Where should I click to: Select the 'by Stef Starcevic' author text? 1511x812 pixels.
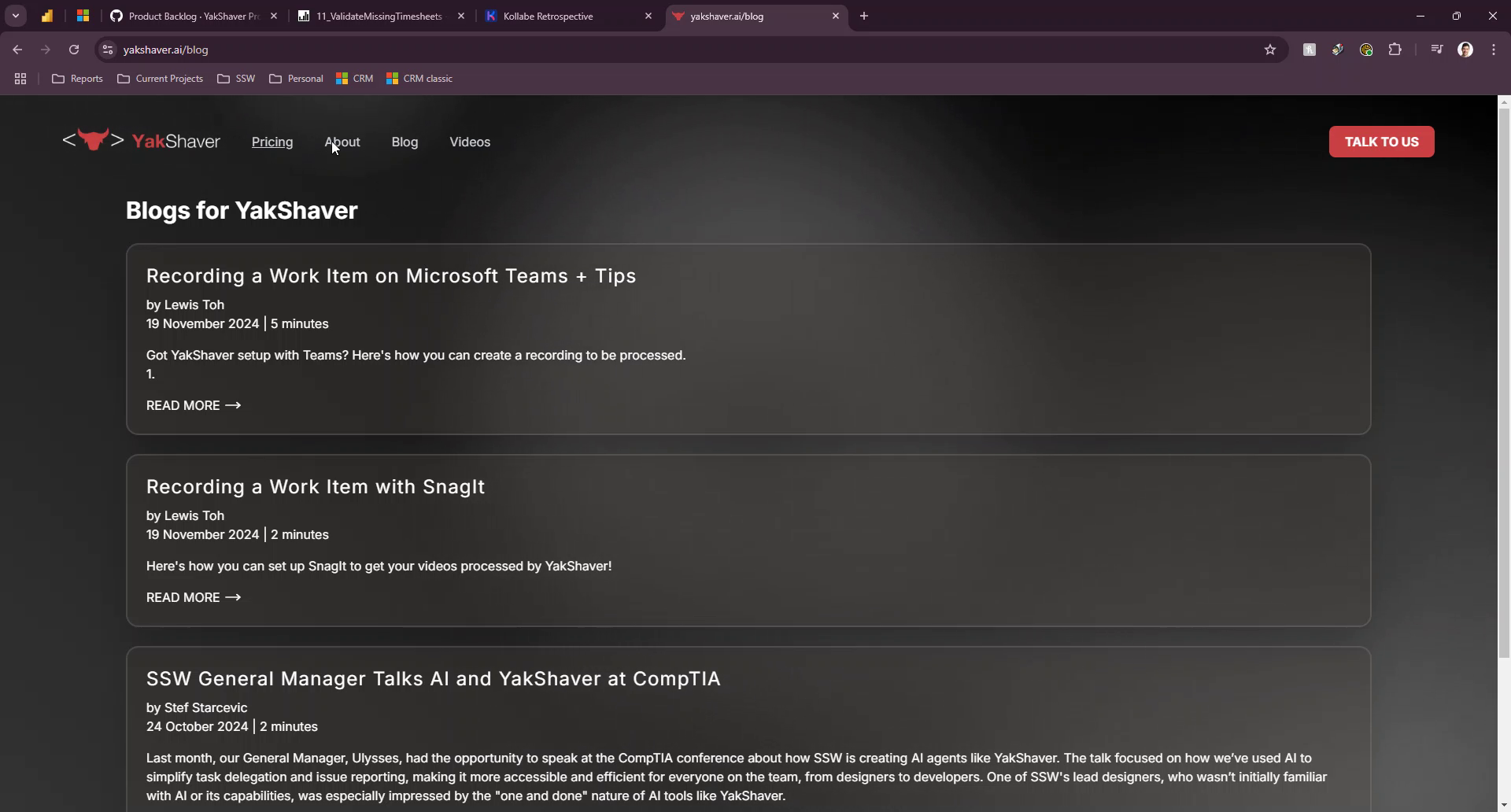[197, 708]
